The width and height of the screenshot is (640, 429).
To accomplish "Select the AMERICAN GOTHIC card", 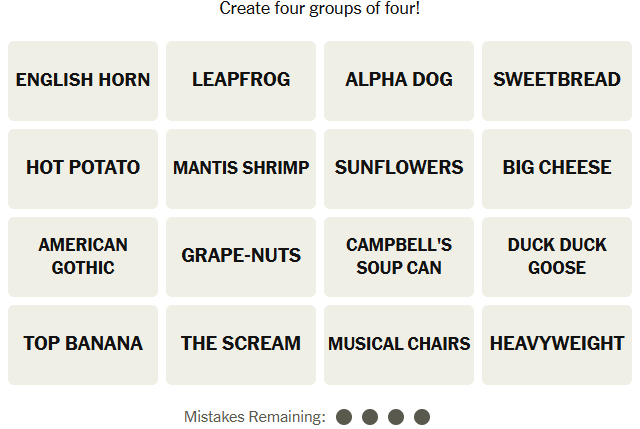I will [x=83, y=257].
